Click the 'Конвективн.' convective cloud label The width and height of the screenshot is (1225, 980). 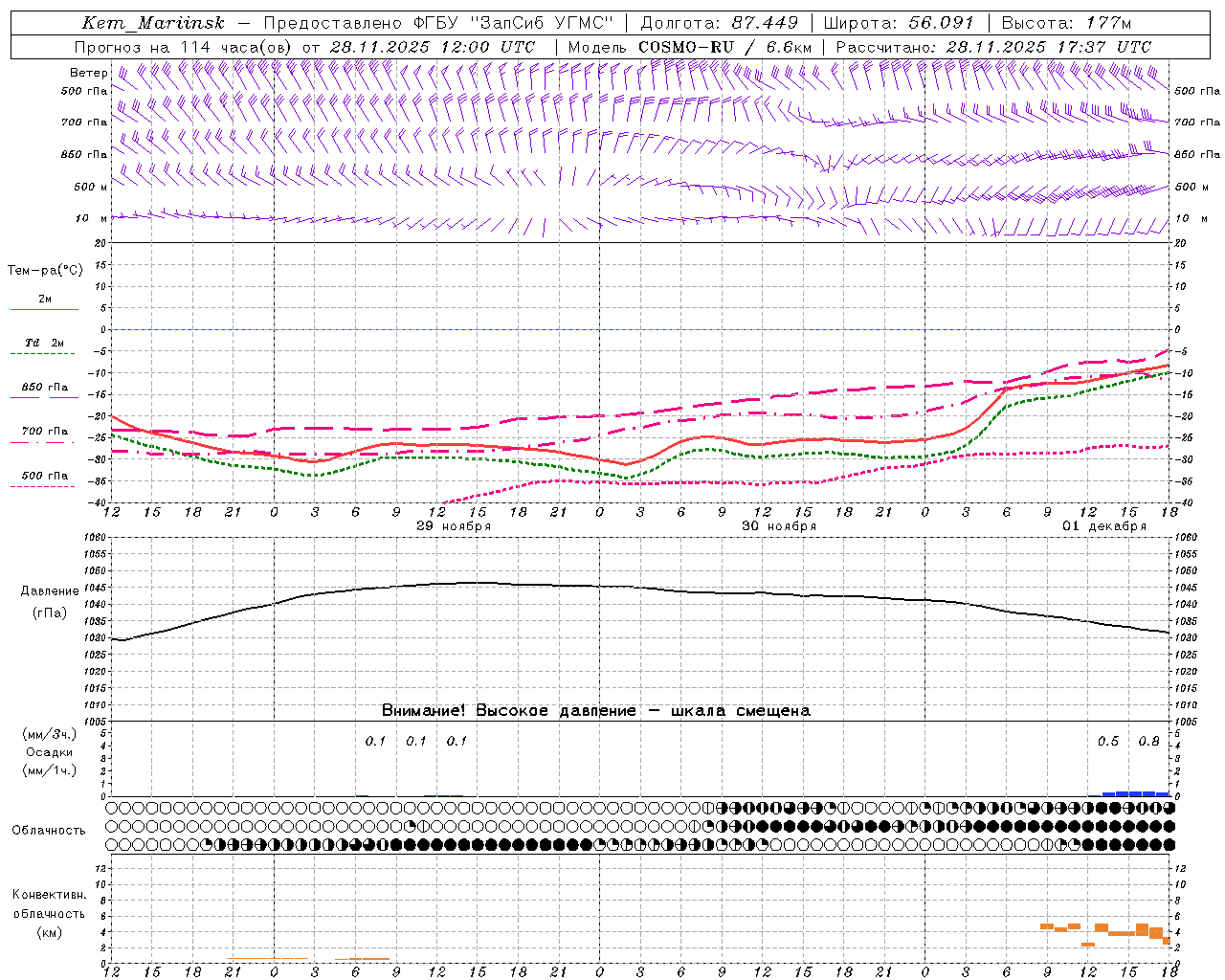50,895
